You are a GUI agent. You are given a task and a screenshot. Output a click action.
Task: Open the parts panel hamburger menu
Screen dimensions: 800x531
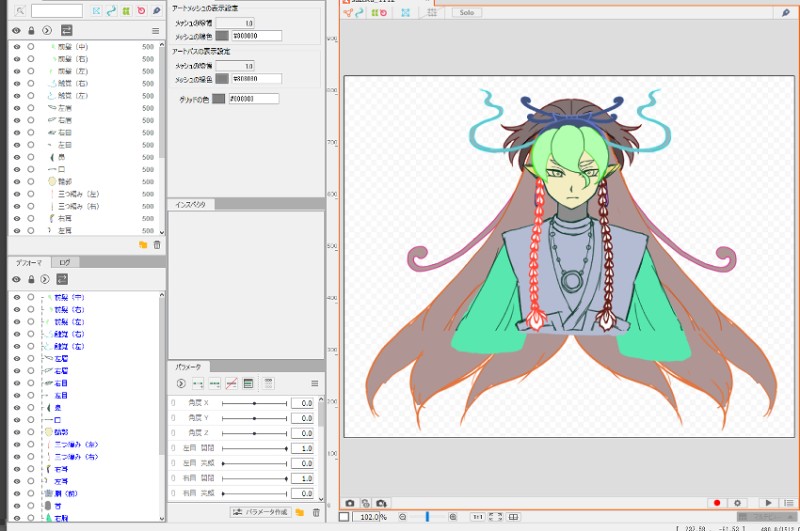(156, 31)
